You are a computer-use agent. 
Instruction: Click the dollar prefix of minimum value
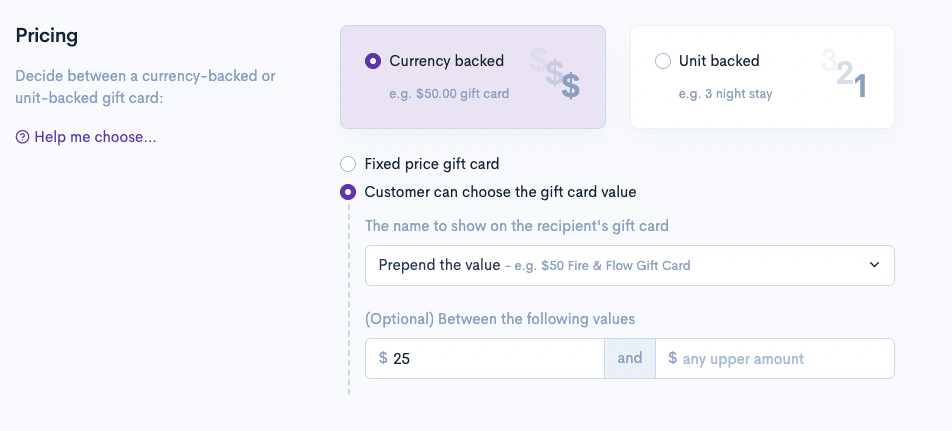click(x=383, y=358)
